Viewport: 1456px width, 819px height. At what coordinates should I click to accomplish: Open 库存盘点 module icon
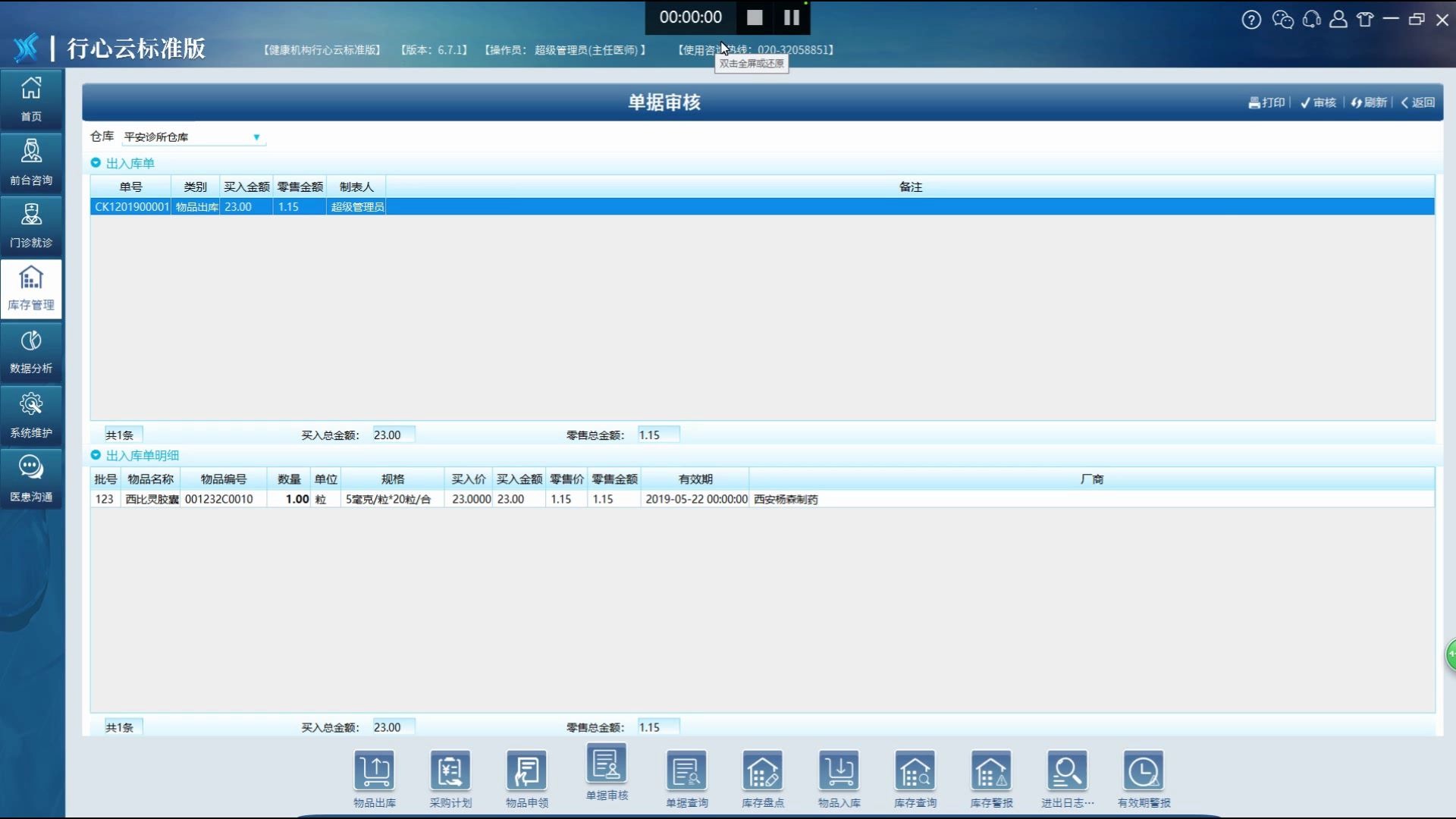click(763, 772)
